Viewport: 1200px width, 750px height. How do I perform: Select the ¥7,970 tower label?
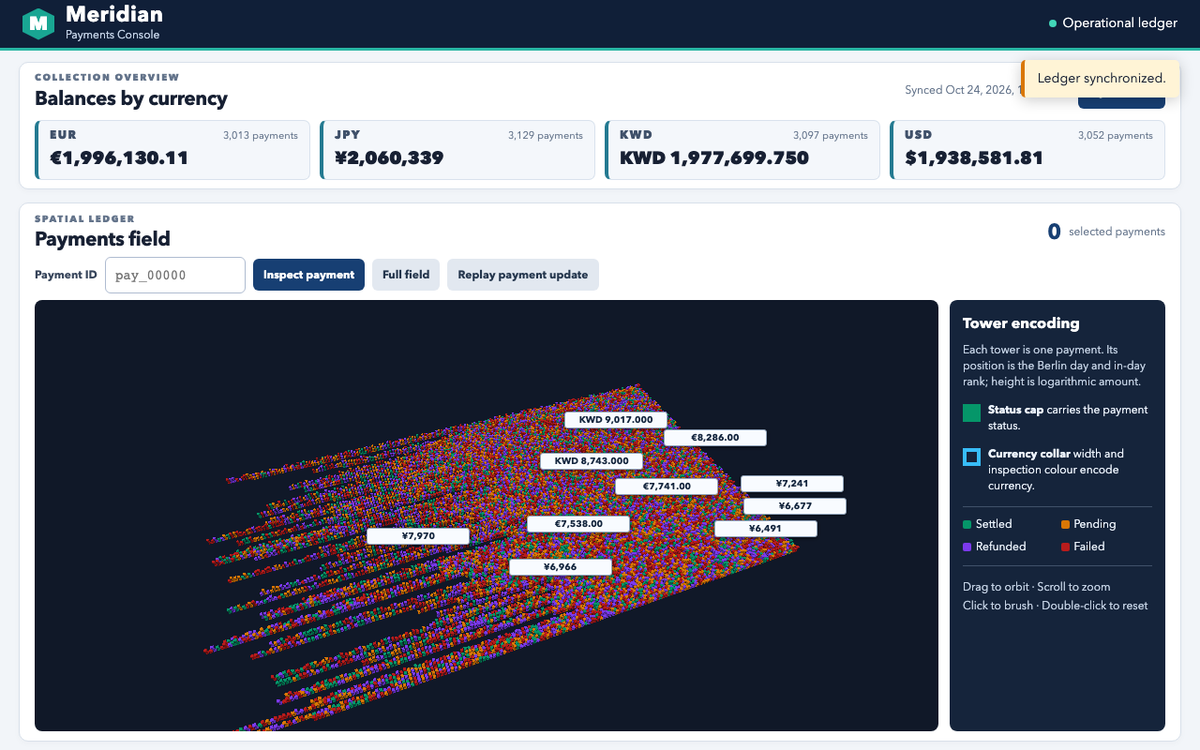[x=418, y=536]
